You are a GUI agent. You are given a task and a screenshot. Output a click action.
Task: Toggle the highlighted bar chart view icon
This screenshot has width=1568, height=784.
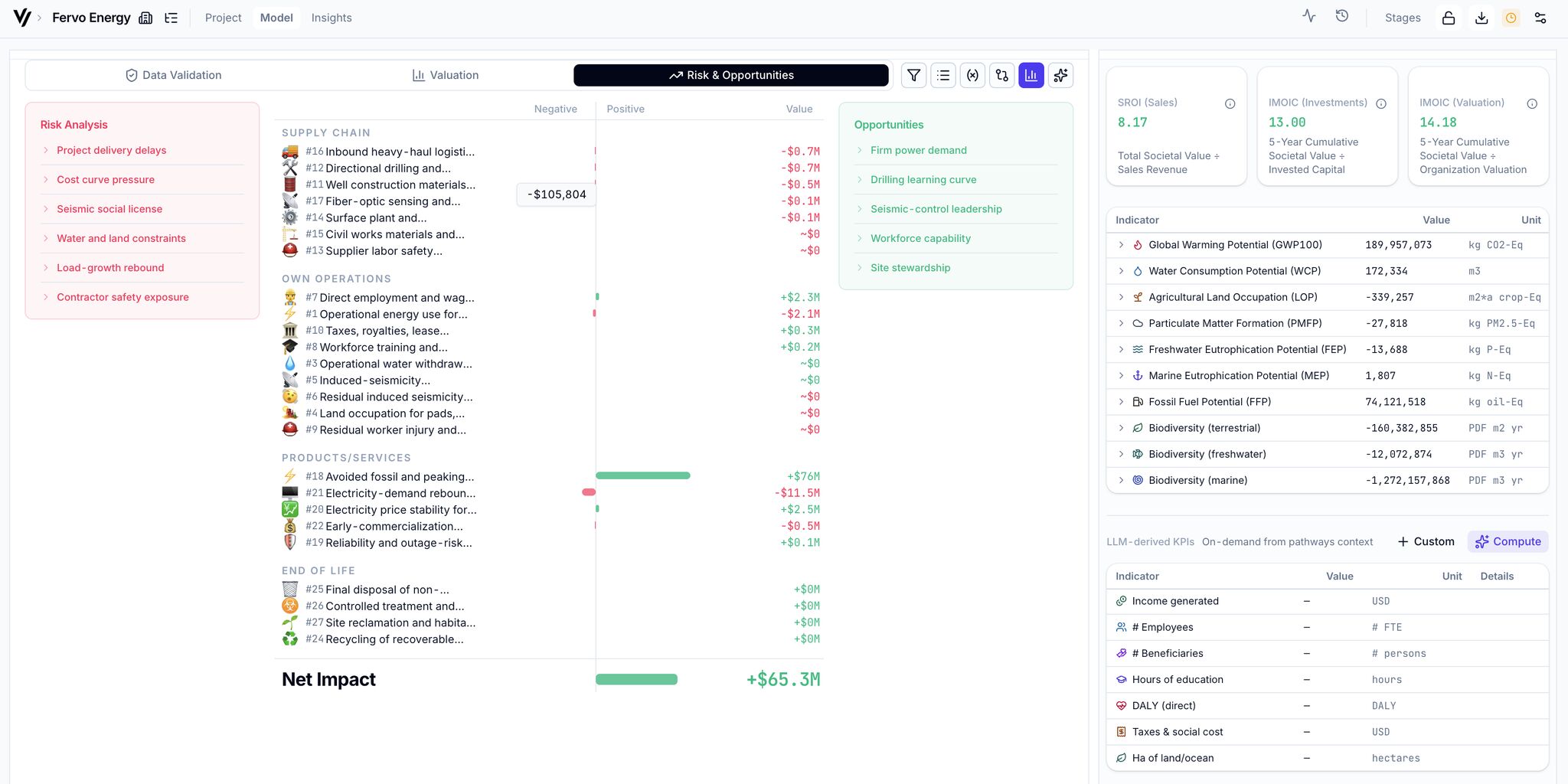click(x=1031, y=75)
